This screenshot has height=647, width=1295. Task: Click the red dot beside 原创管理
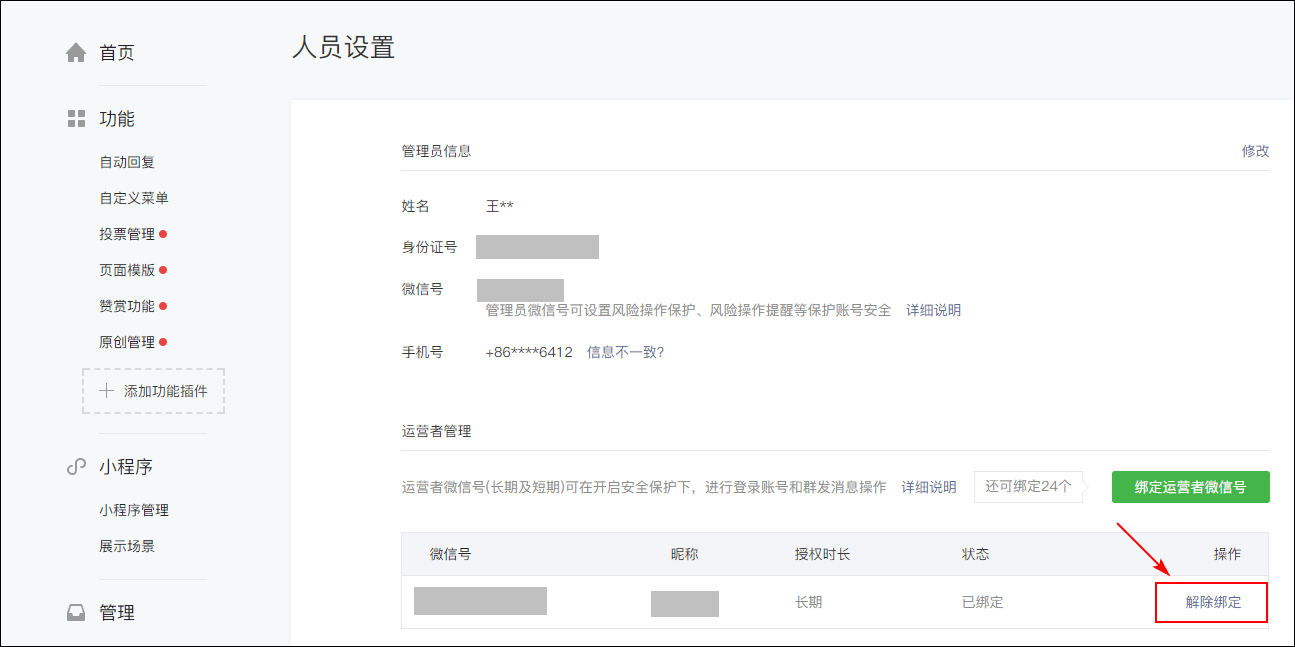[x=163, y=342]
